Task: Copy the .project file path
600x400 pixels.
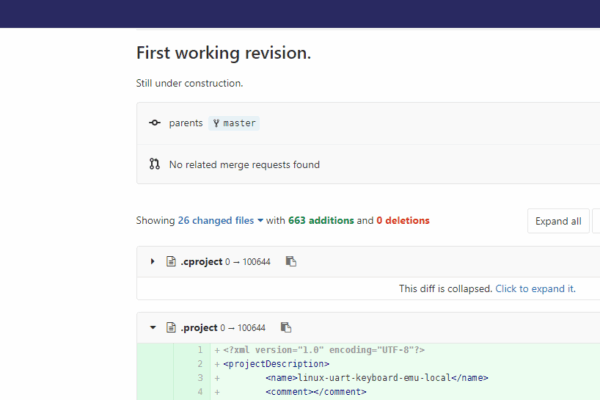Action: tap(286, 327)
